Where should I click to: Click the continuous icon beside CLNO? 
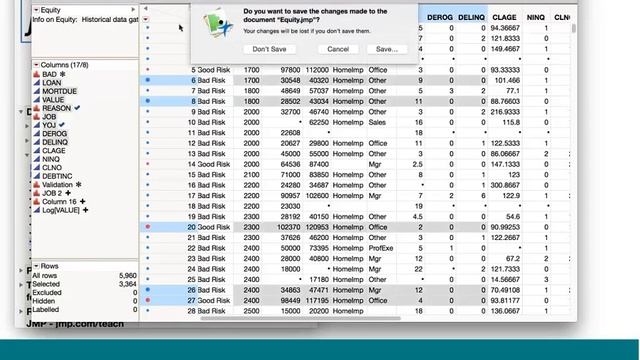coord(36,168)
